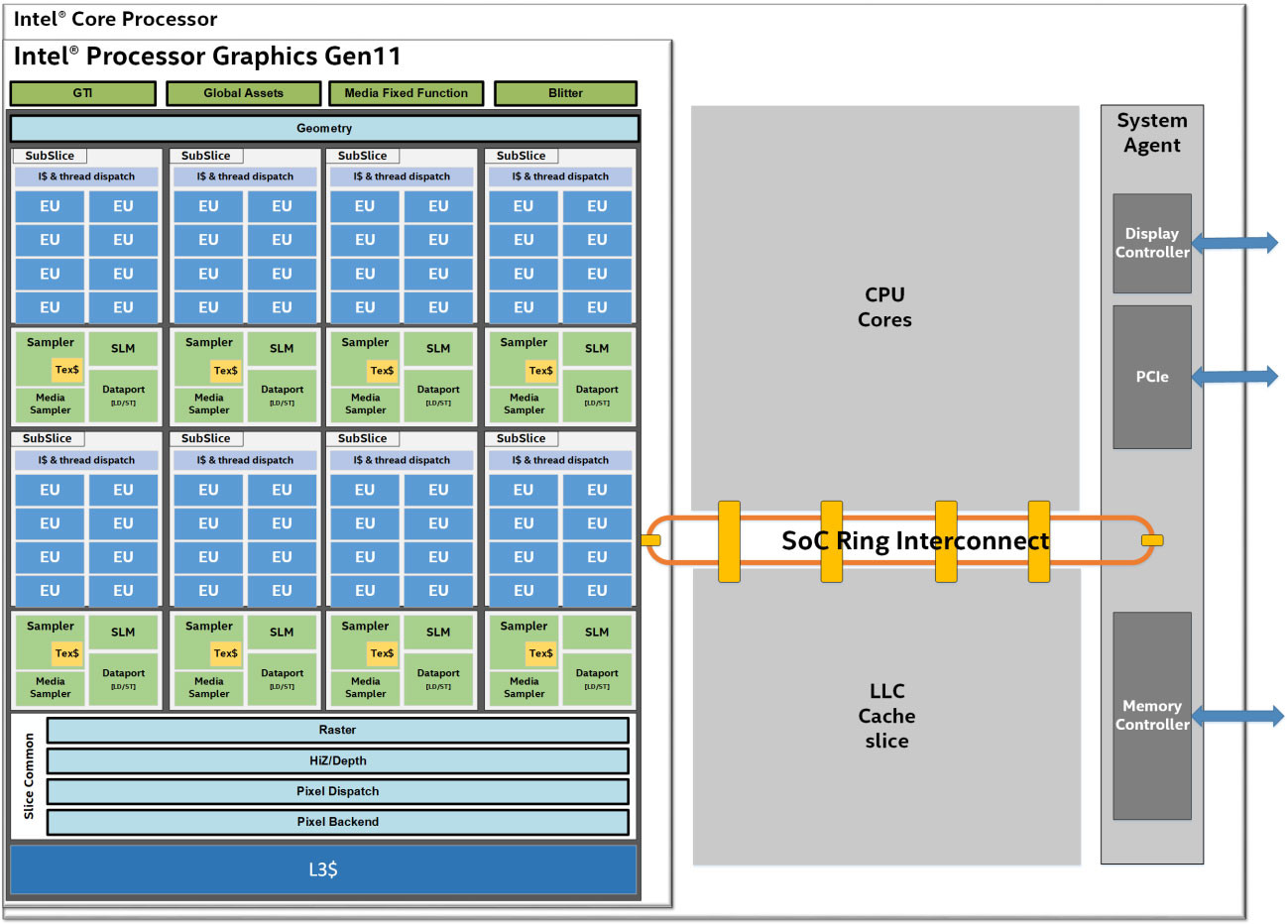
Task: Click the Global Assets block
Action: click(x=244, y=93)
